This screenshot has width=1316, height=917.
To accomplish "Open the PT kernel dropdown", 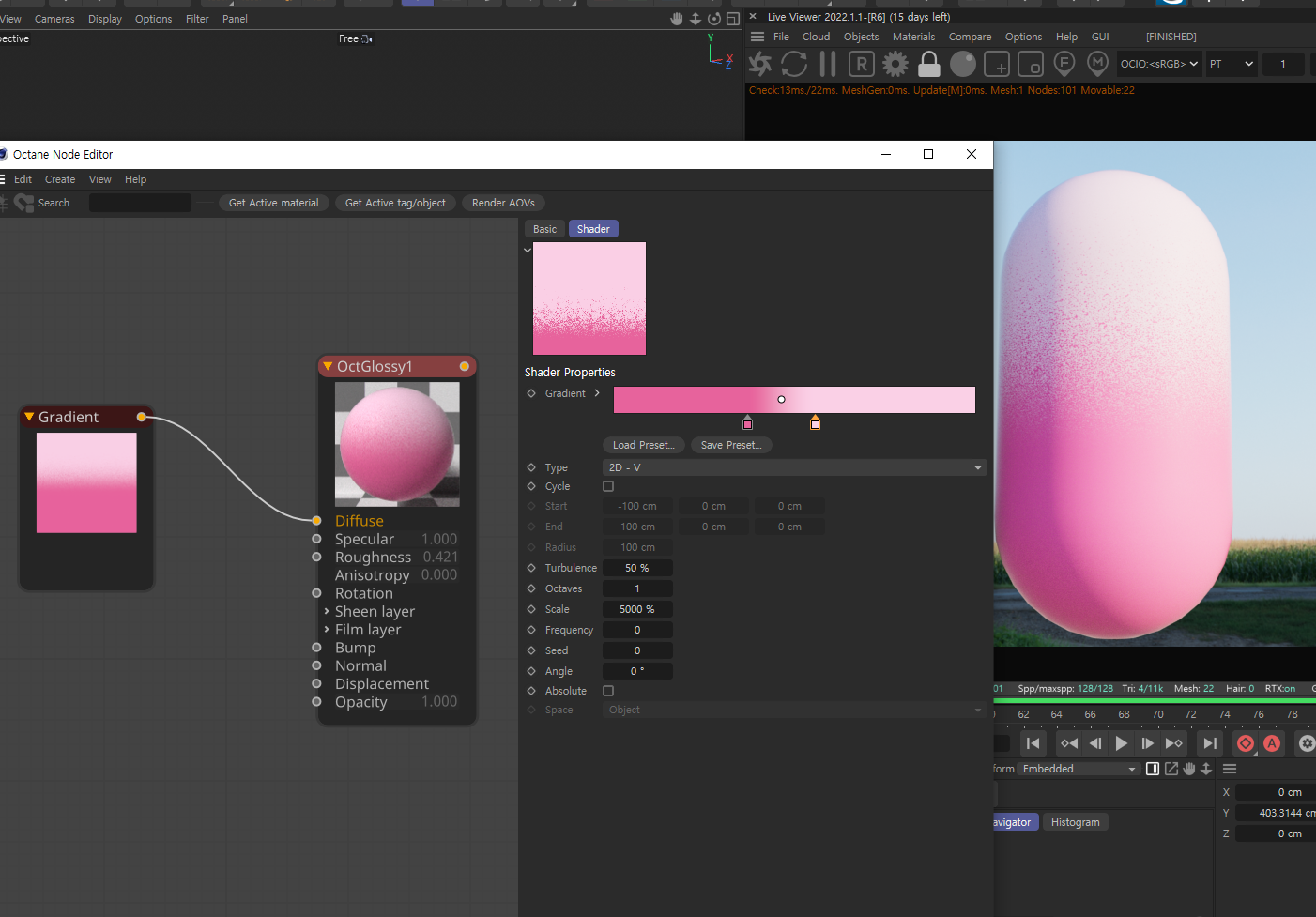I will [x=1232, y=64].
